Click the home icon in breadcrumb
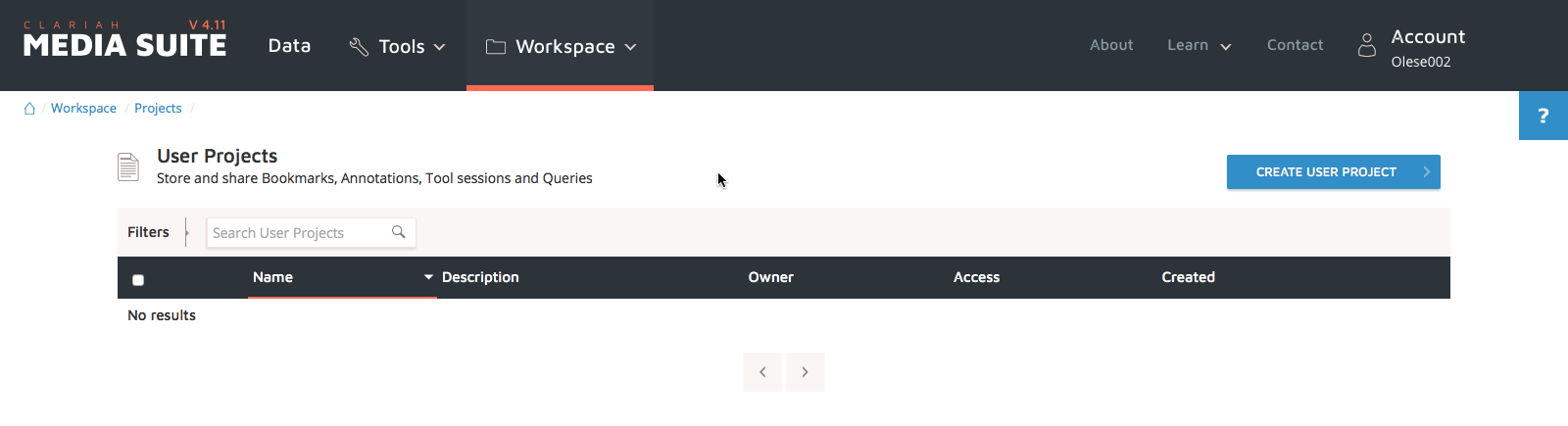This screenshot has width=1568, height=426. [x=29, y=109]
